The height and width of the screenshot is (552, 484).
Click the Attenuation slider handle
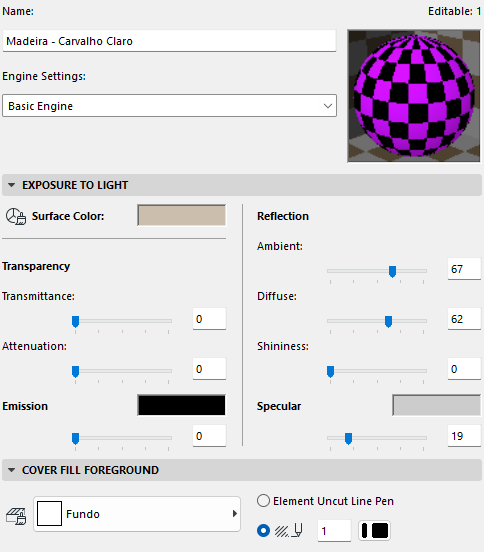point(75,371)
